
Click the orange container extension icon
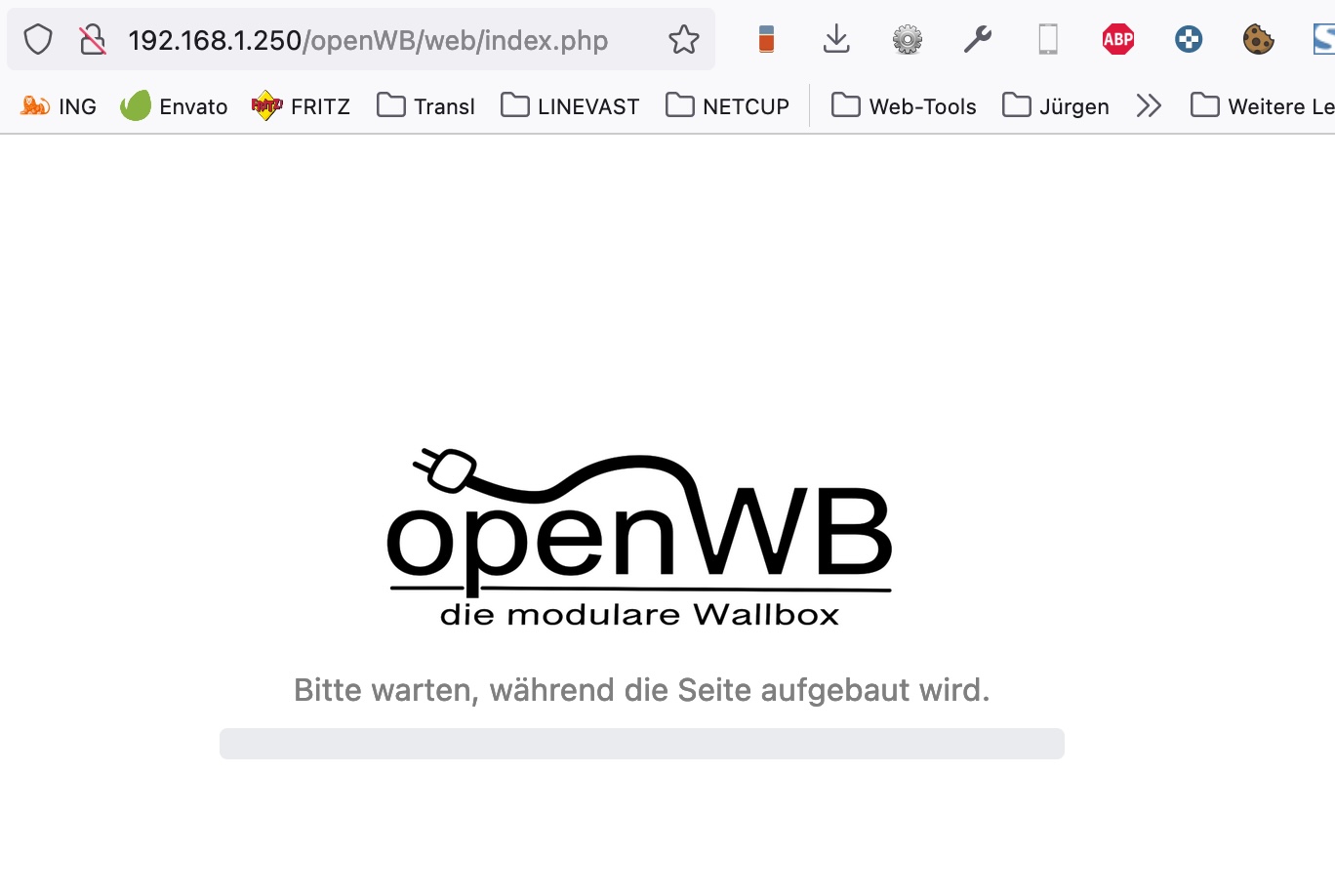766,39
